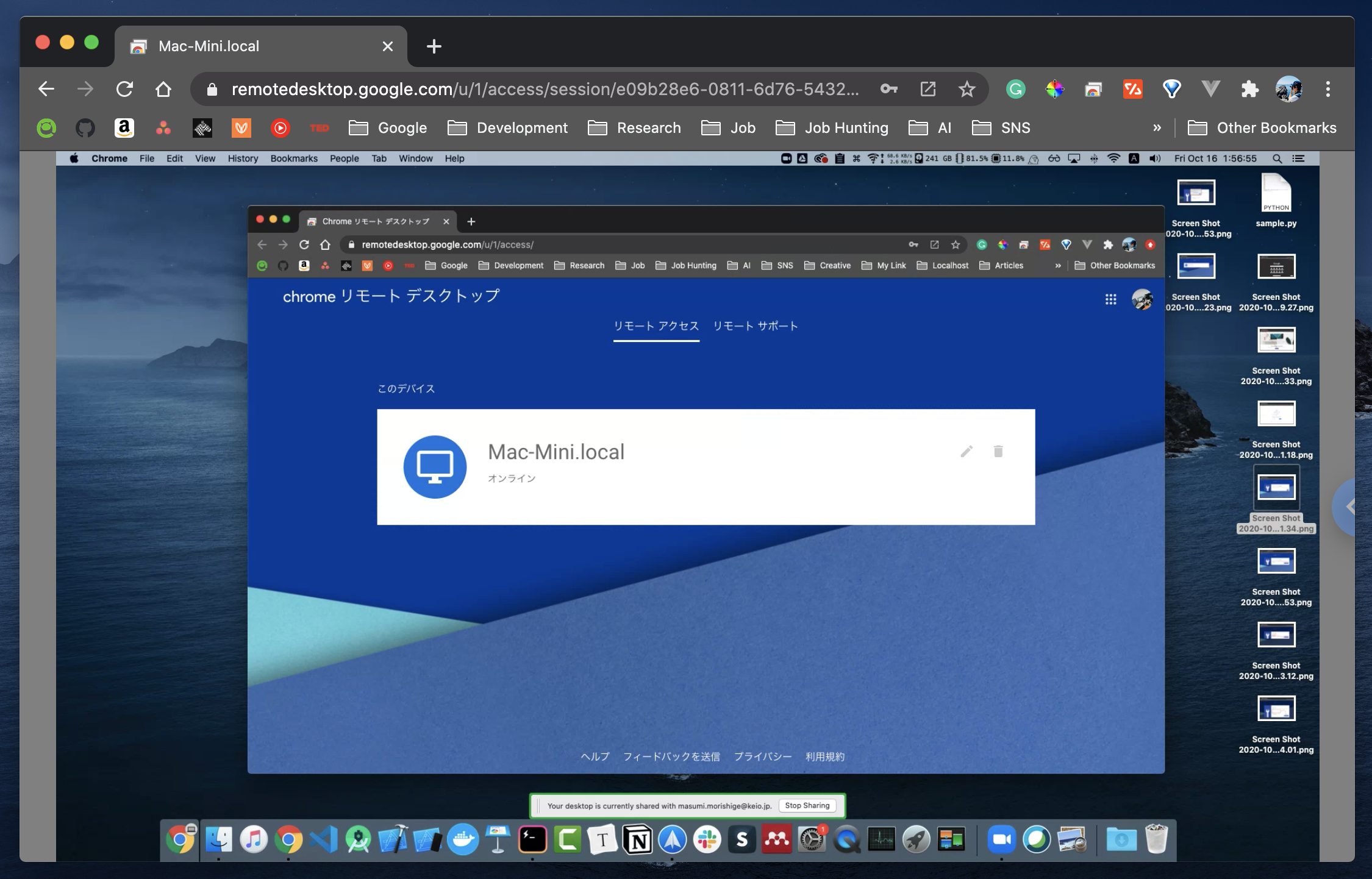Open Music app in the remote Dock
The width and height of the screenshot is (1372, 879).
(x=254, y=840)
